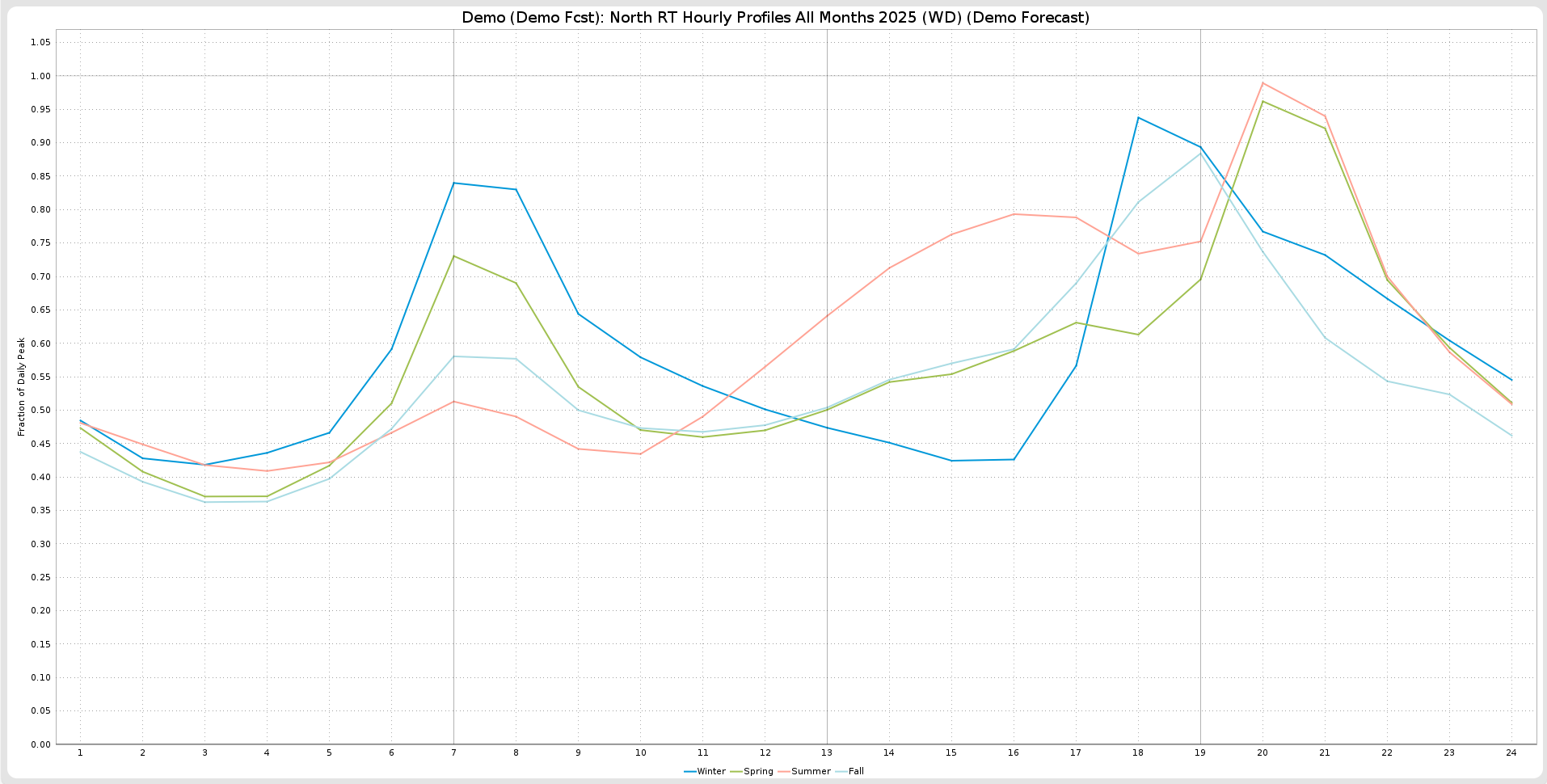Click hour 20 x-axis label

tap(1262, 752)
